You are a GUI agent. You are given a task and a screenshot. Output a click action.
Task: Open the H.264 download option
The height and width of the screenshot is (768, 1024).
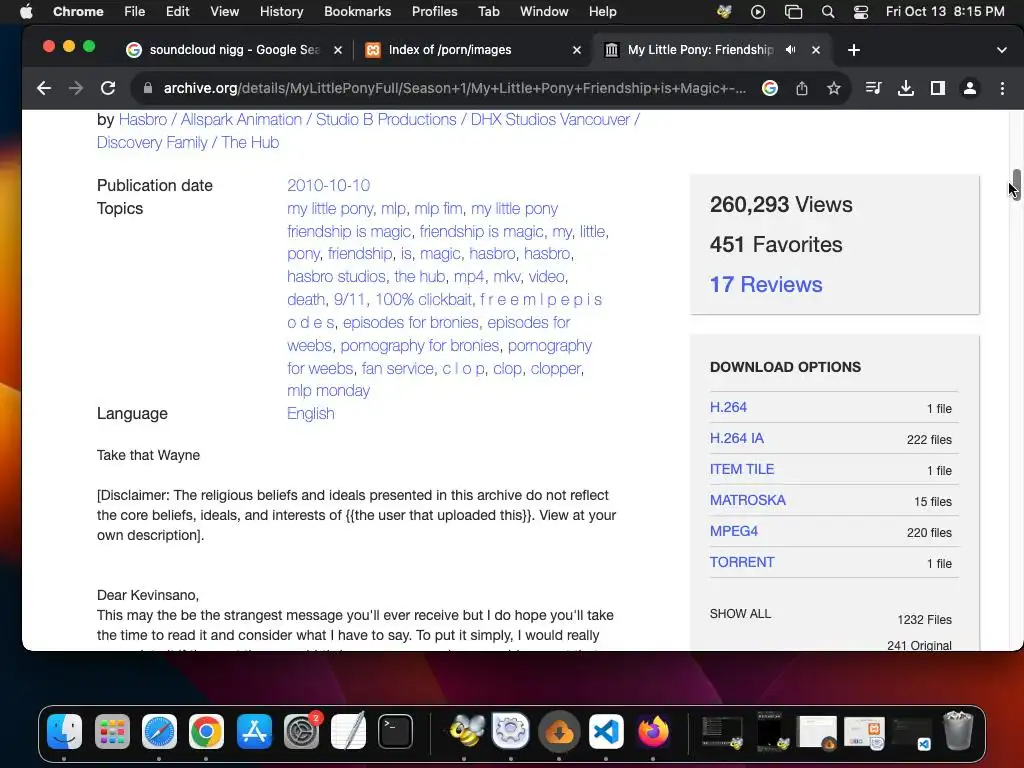point(728,407)
